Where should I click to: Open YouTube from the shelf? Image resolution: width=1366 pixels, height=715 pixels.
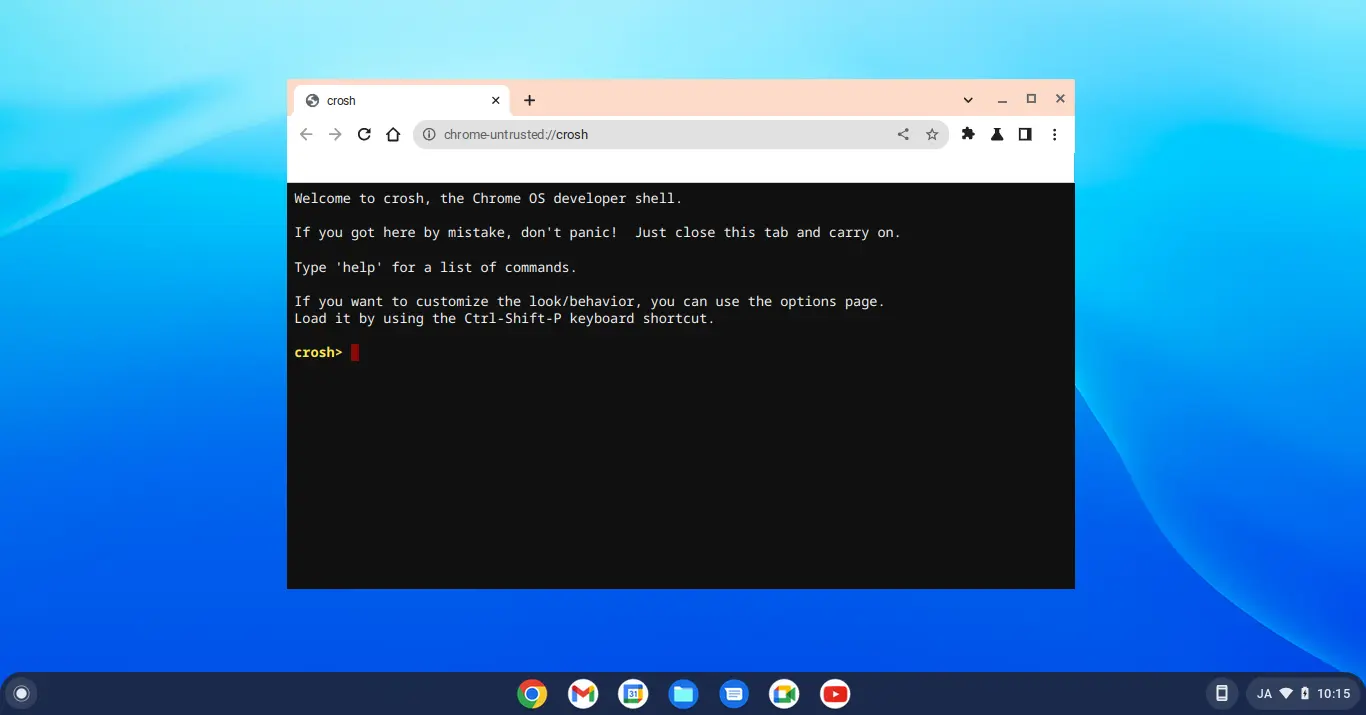tap(834, 693)
